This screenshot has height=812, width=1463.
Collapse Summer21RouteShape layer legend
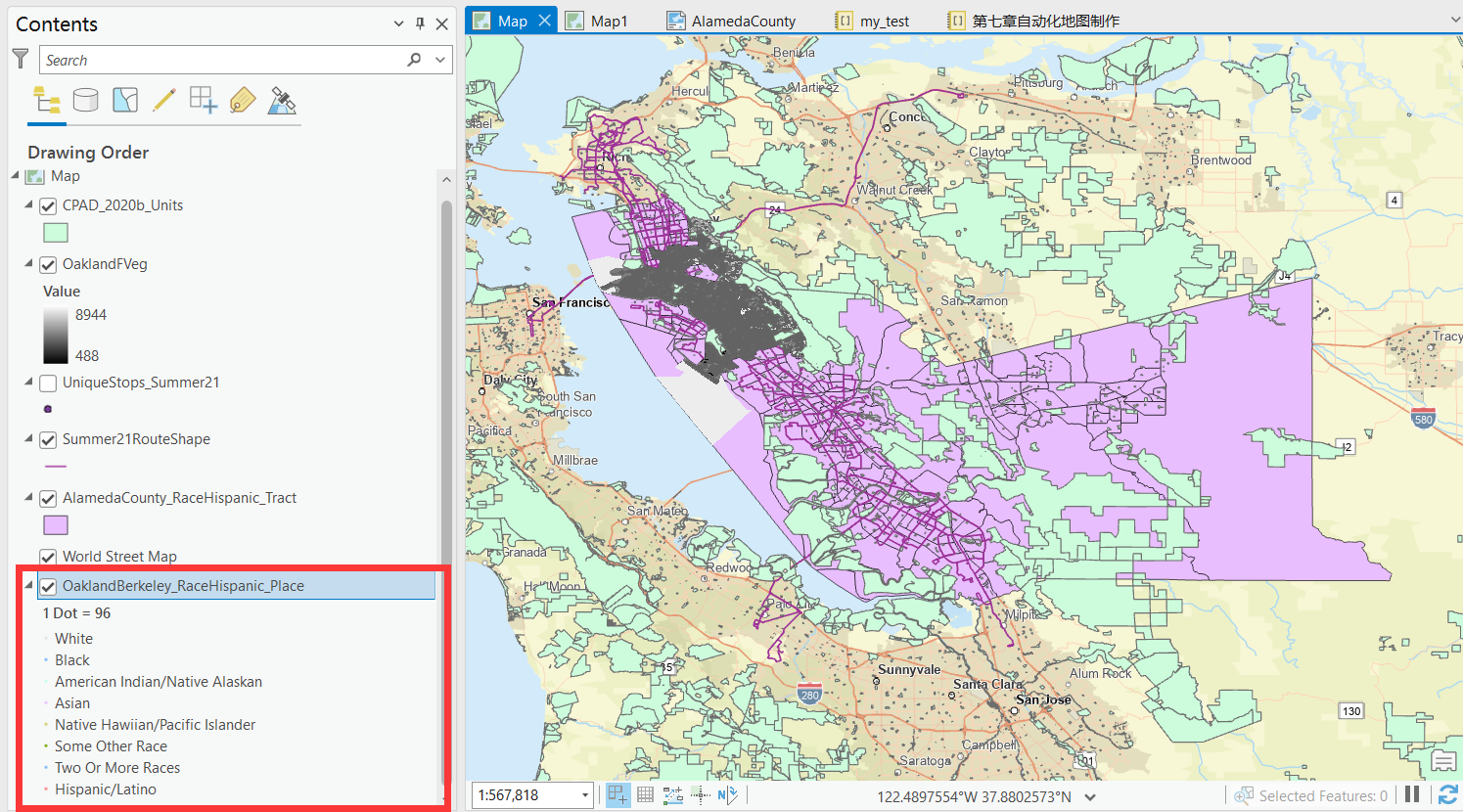[28, 438]
